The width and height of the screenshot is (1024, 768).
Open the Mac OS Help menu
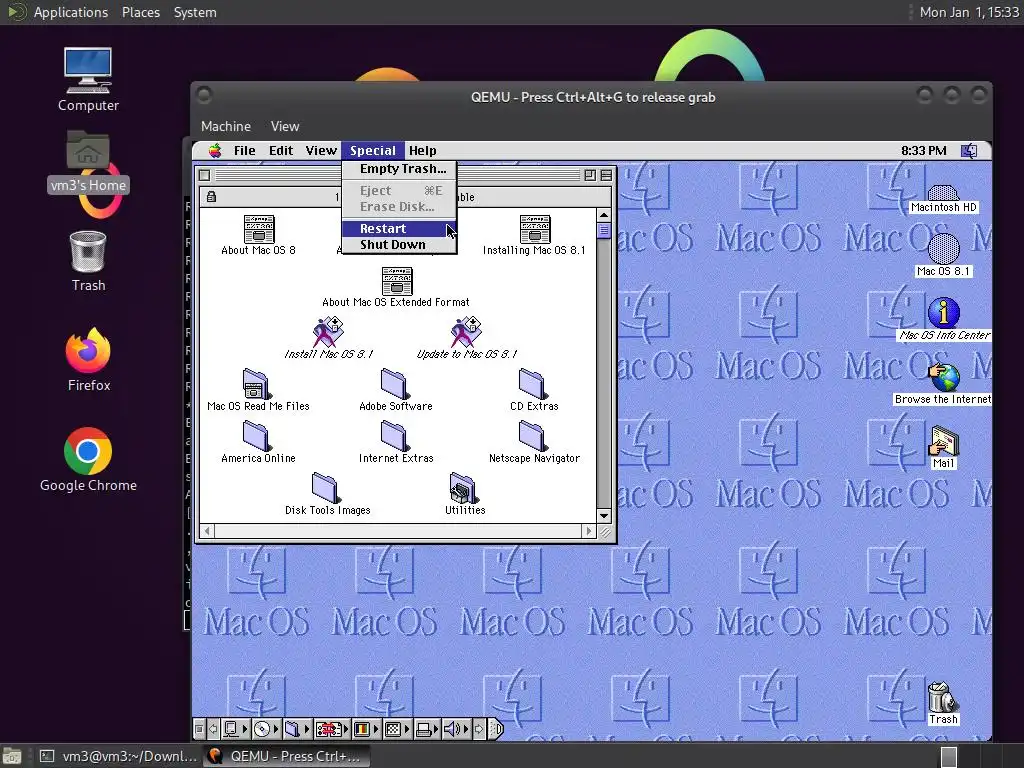pyautogui.click(x=423, y=151)
